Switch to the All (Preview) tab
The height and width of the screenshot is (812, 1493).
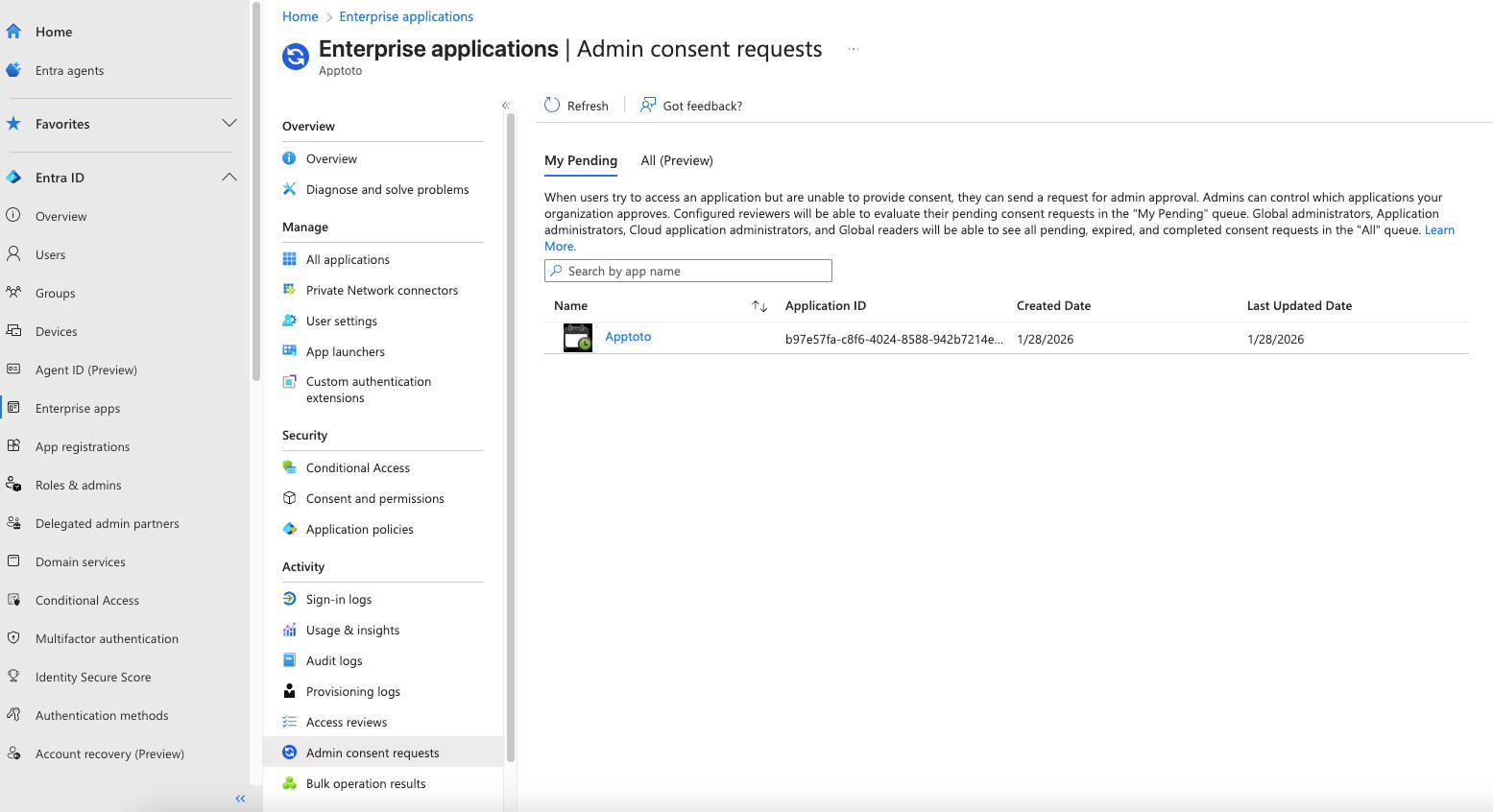pyautogui.click(x=676, y=160)
